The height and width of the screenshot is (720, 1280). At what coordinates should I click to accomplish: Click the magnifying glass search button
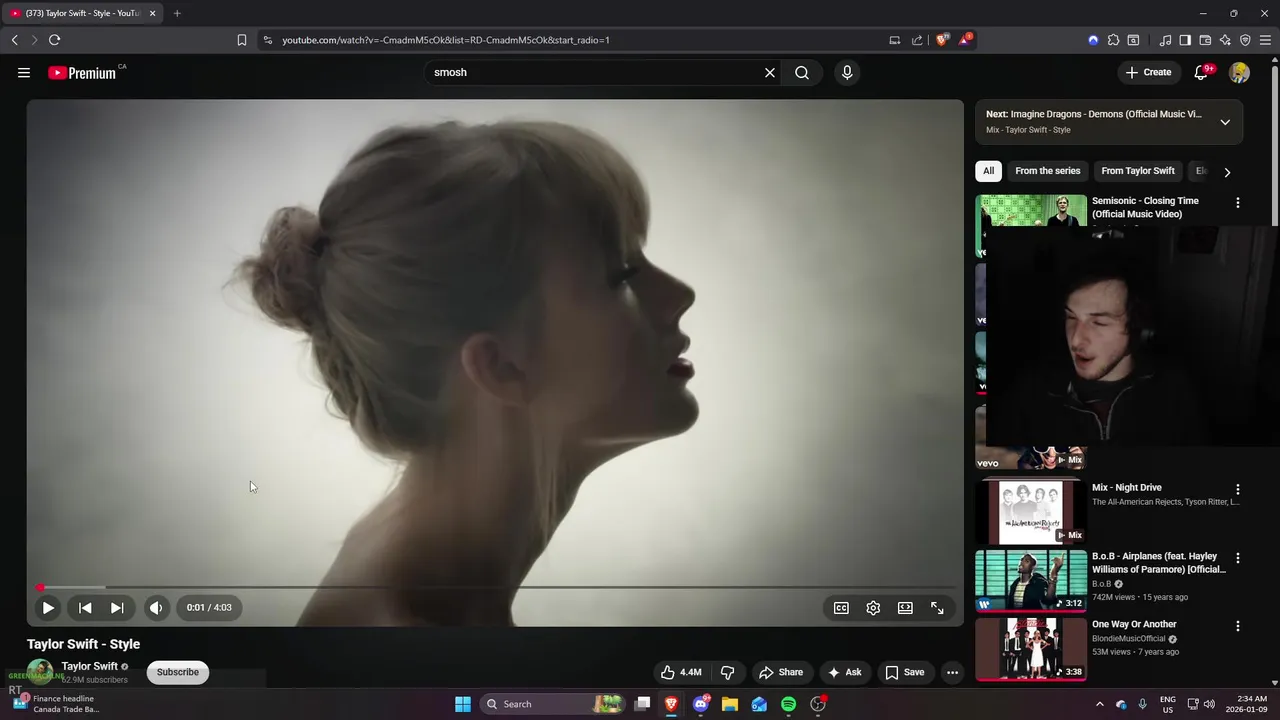click(802, 72)
